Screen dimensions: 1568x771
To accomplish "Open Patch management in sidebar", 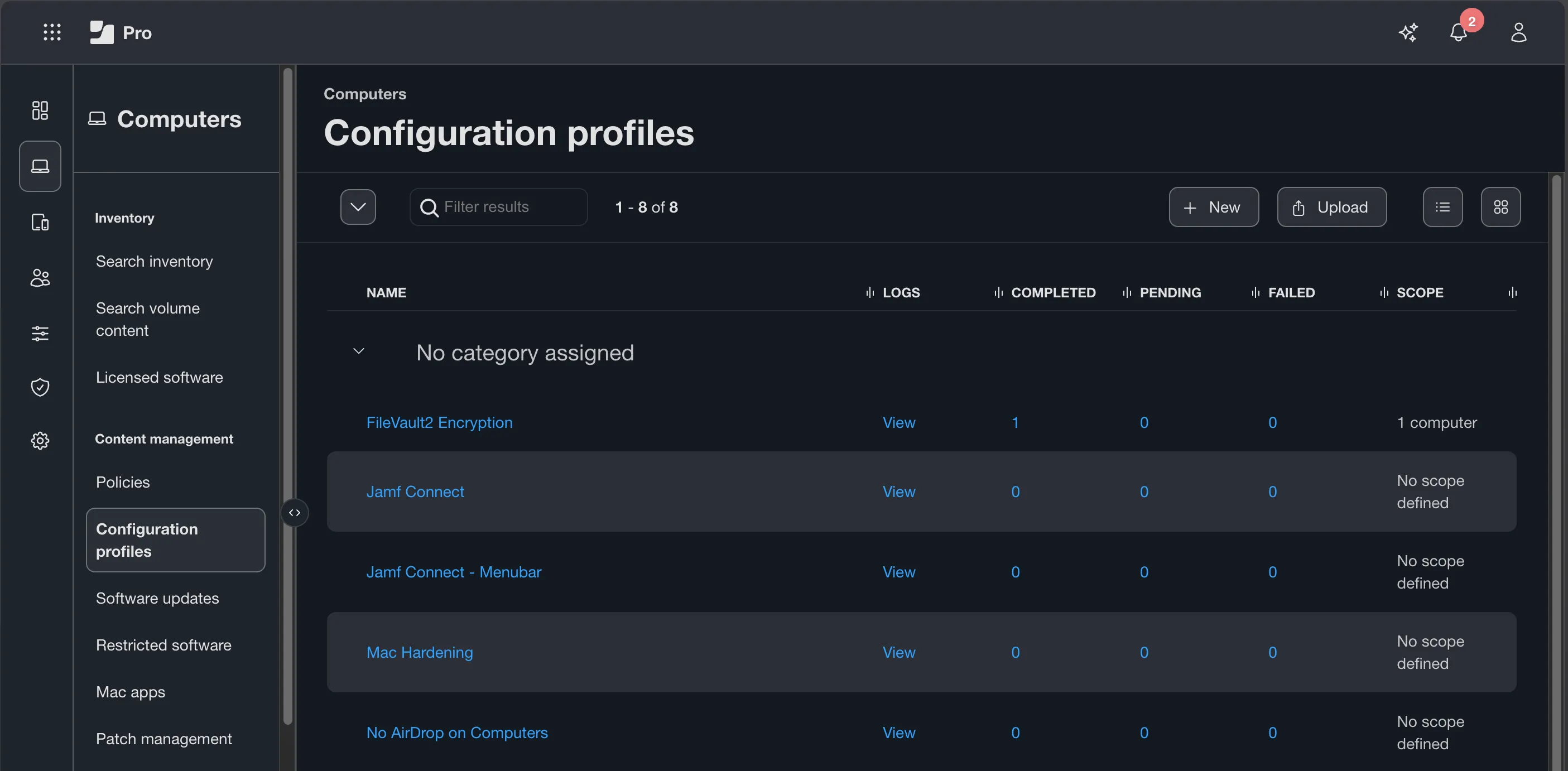I will coord(163,739).
